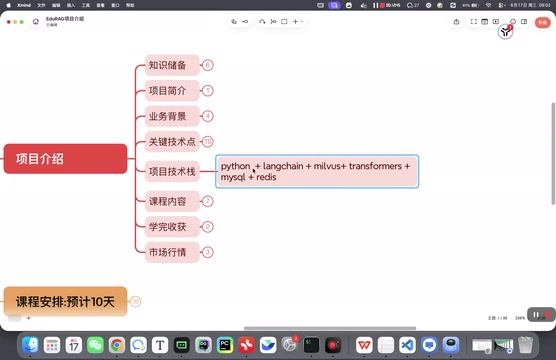Open the 工具 menu
Image resolution: width=556 pixels, height=360 pixels.
click(x=86, y=5)
